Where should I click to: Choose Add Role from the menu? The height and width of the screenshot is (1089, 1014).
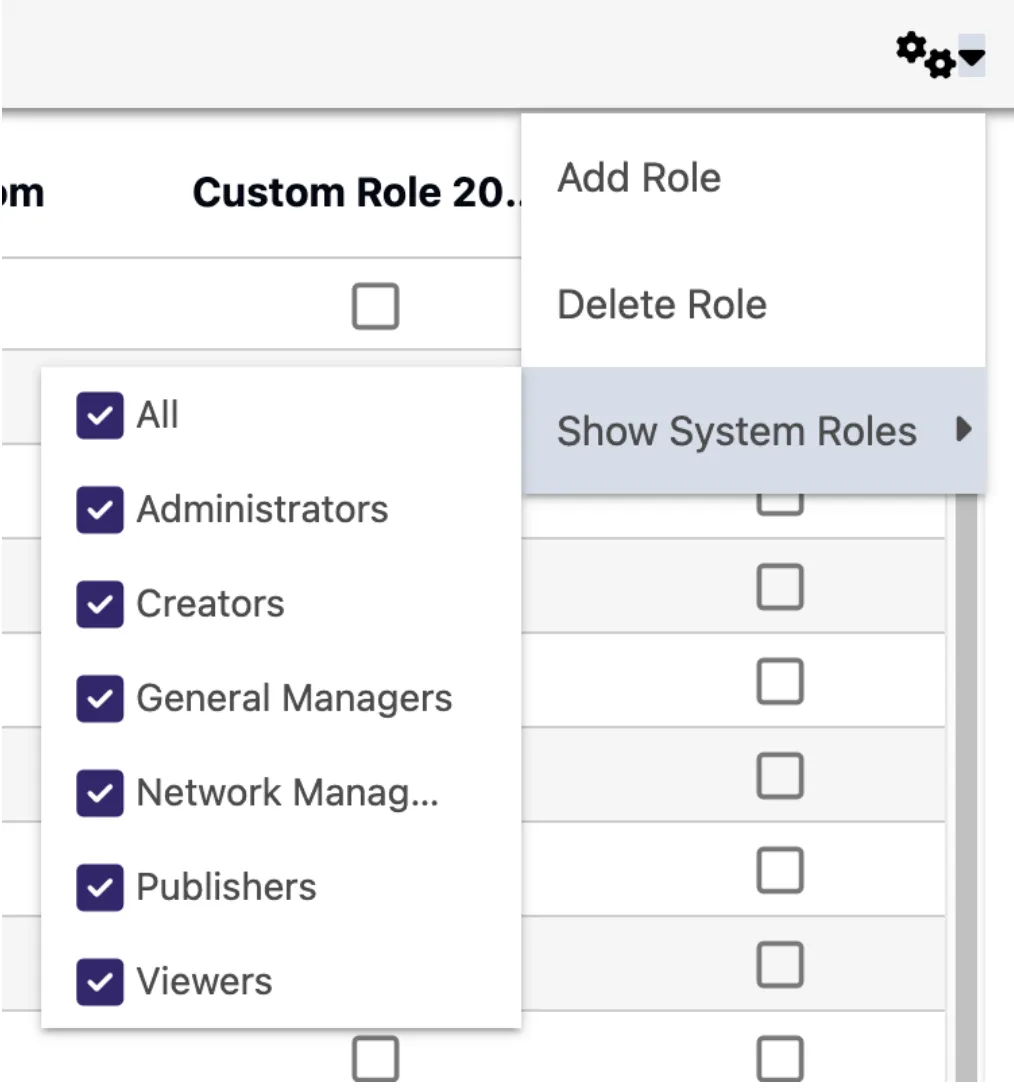[754, 178]
